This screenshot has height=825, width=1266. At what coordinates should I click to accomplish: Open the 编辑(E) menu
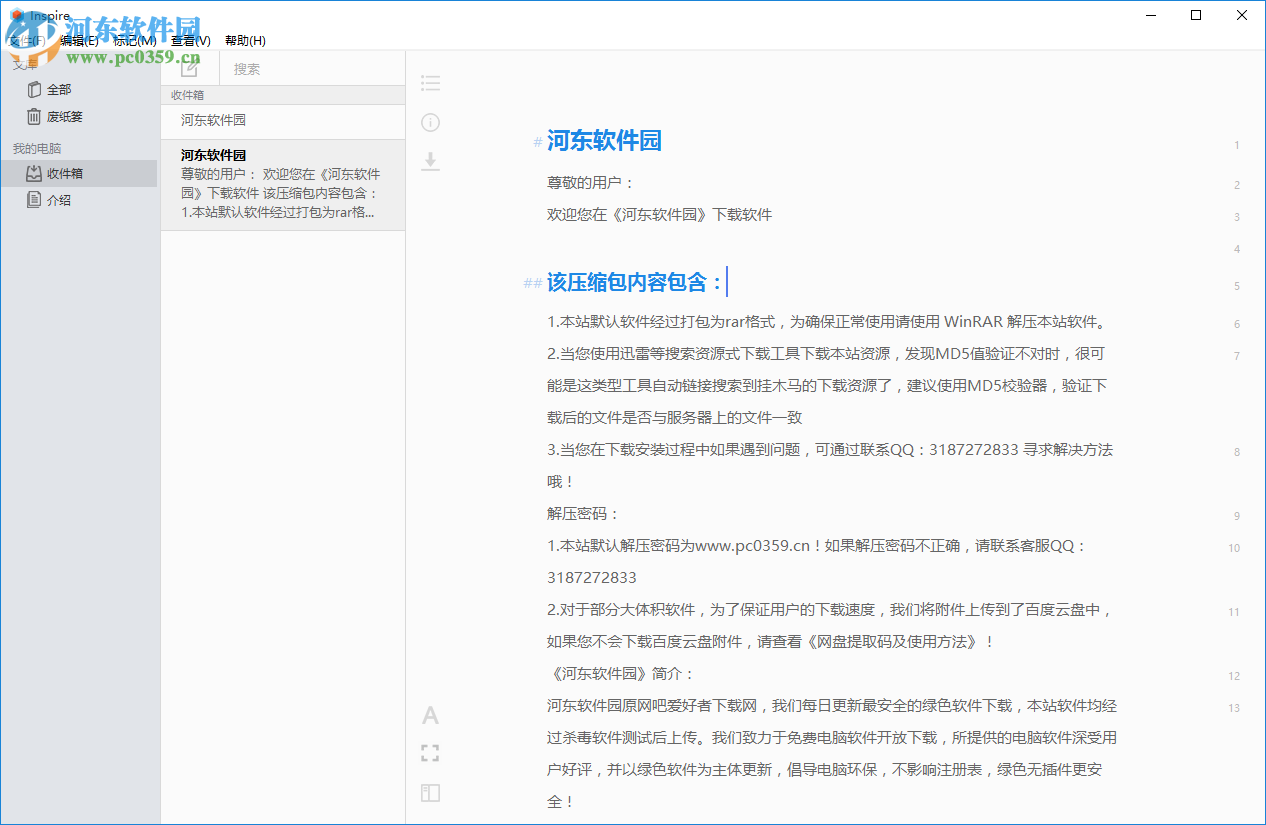pyautogui.click(x=79, y=41)
